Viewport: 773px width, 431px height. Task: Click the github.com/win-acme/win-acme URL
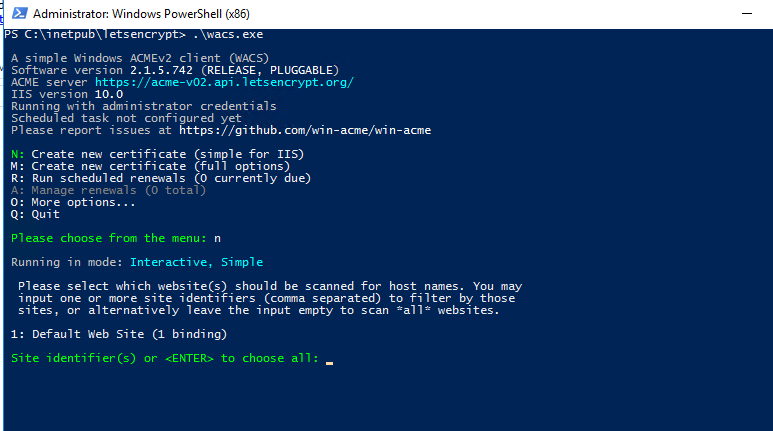coord(305,130)
